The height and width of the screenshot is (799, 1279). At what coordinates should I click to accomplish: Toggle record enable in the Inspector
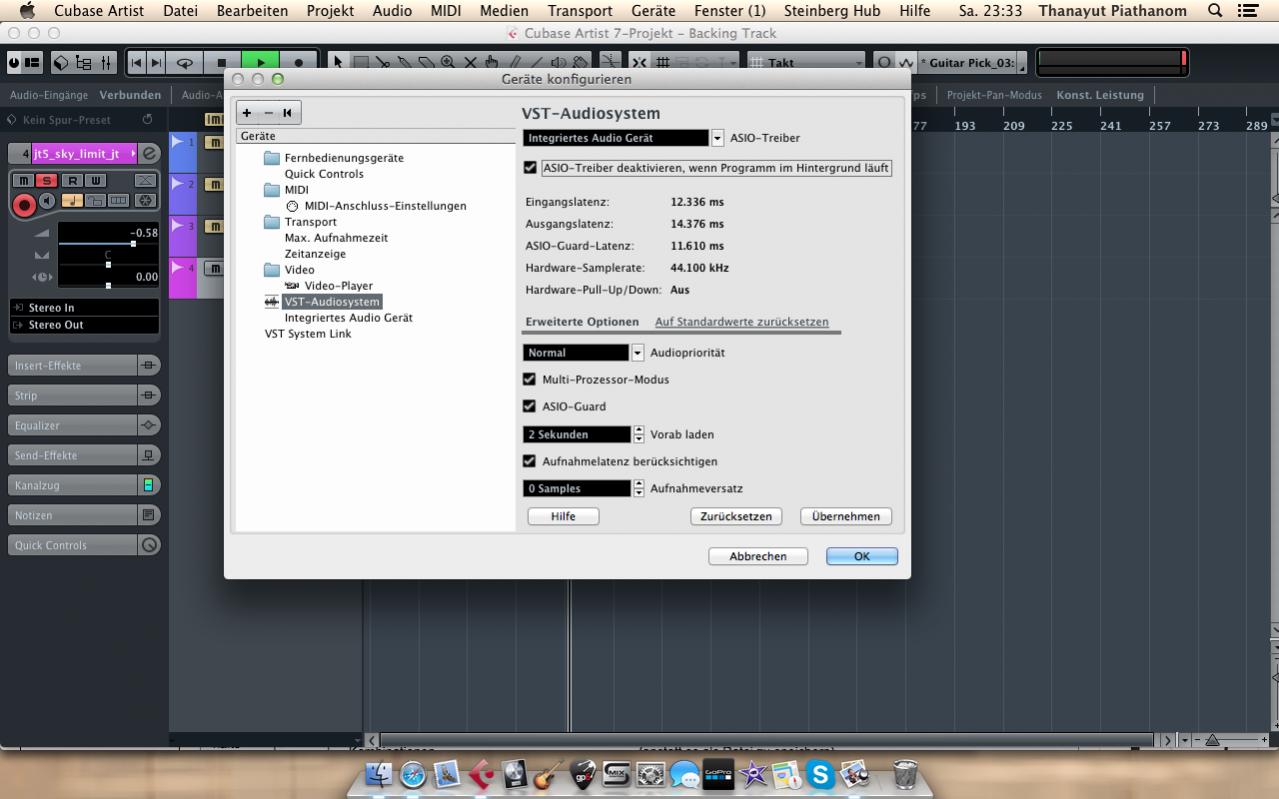[26, 205]
